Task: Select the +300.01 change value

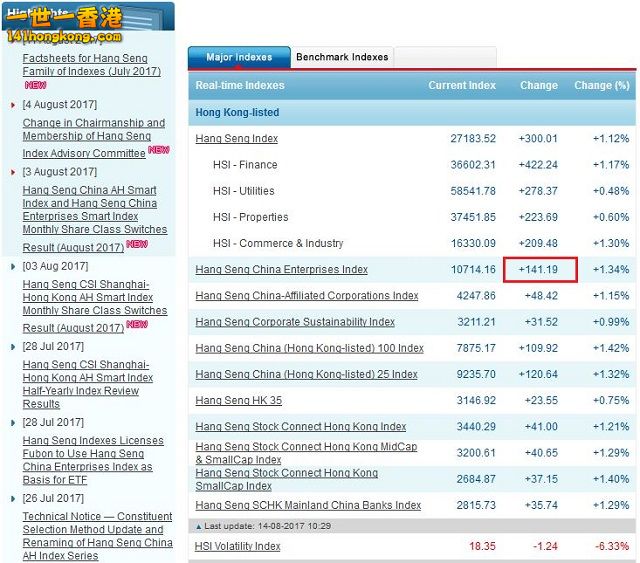Action: [538, 139]
